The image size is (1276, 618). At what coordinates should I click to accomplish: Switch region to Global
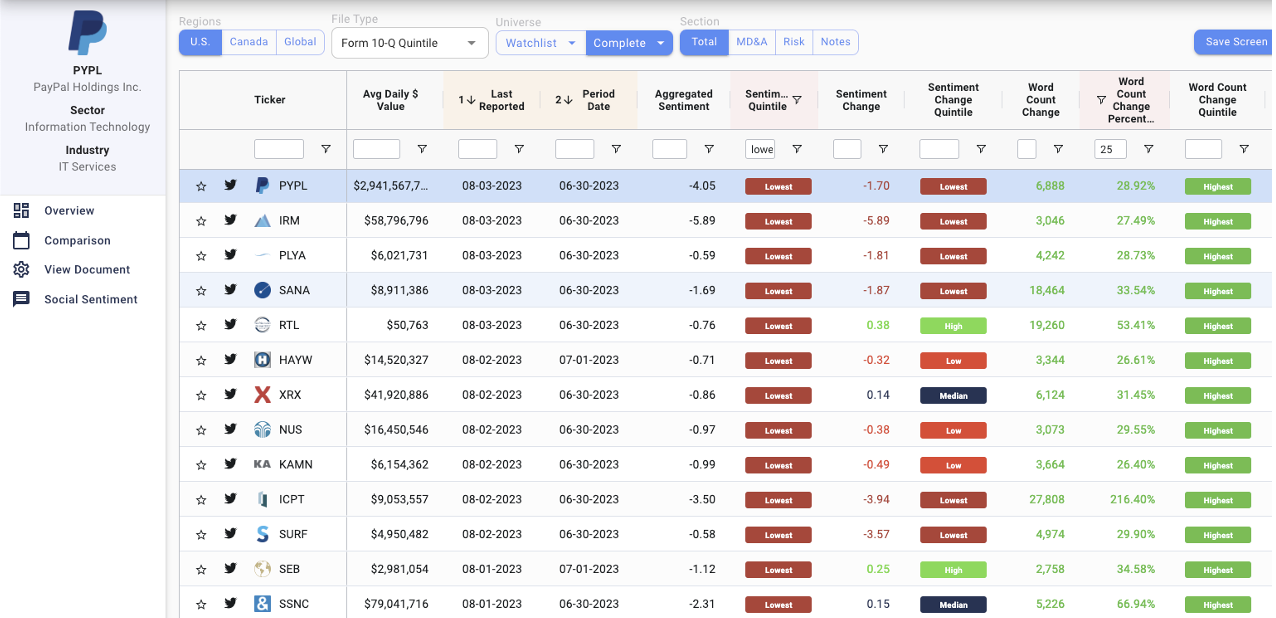tap(300, 42)
